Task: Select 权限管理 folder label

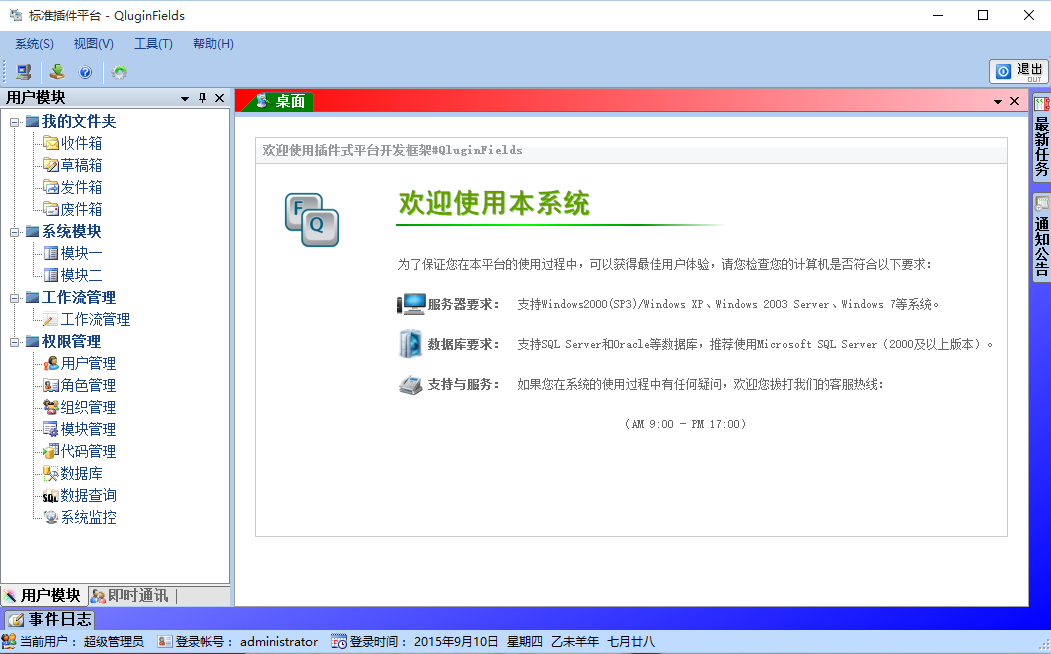Action: [72, 341]
